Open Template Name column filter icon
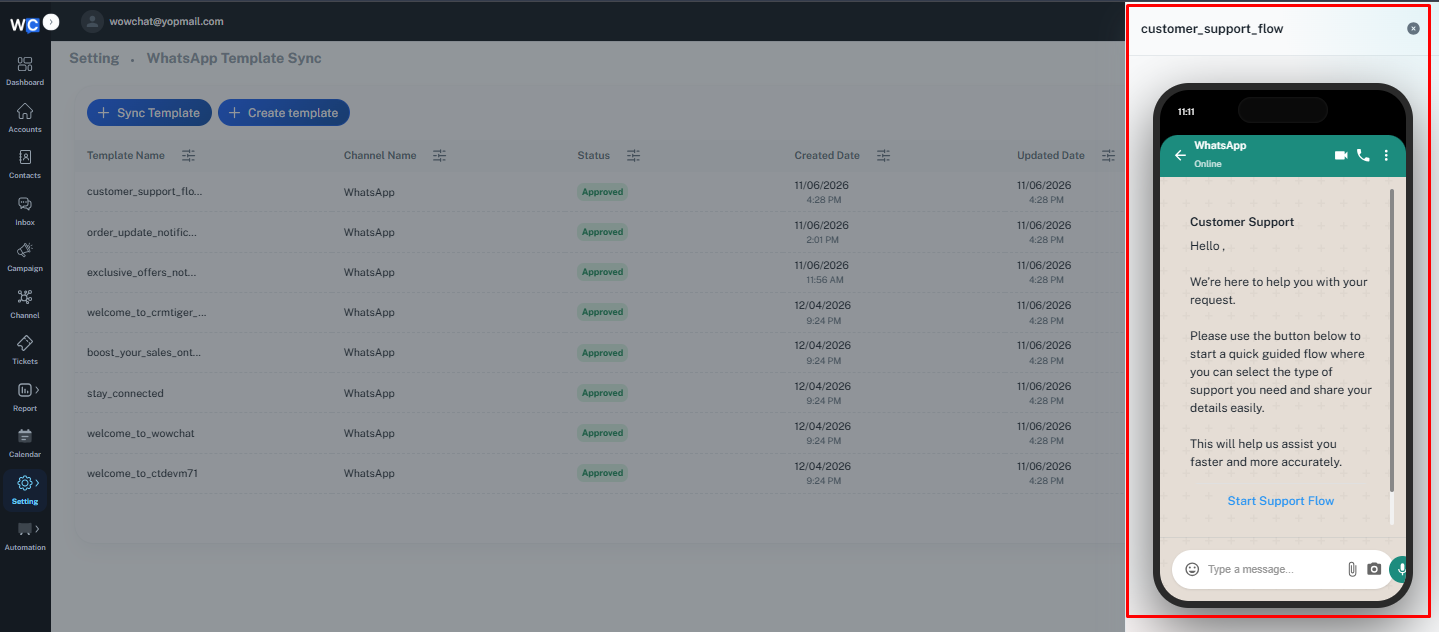The width and height of the screenshot is (1439, 632). coord(189,156)
